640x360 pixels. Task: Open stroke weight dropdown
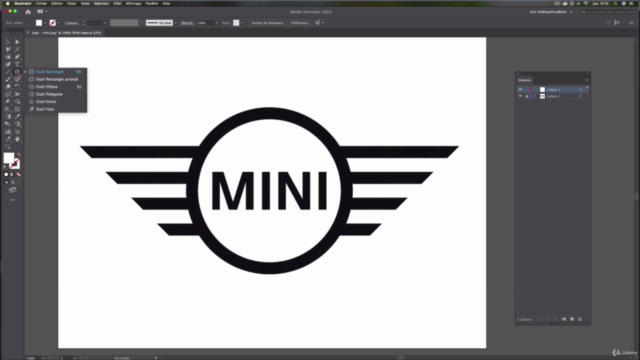[105, 23]
